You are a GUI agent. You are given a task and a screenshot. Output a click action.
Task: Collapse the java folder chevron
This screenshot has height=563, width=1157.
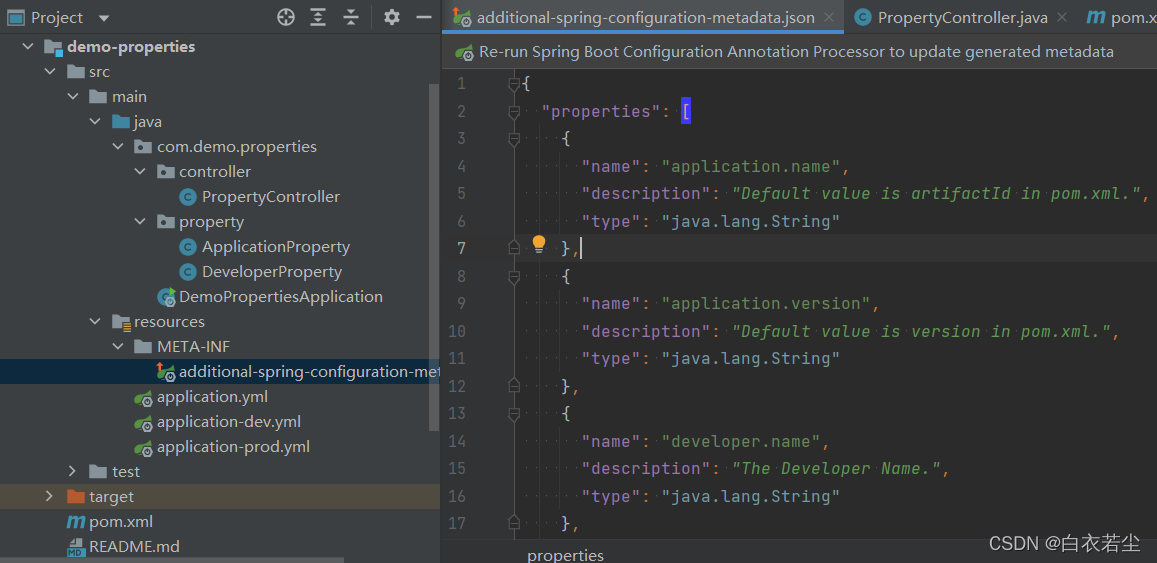[x=95, y=122]
